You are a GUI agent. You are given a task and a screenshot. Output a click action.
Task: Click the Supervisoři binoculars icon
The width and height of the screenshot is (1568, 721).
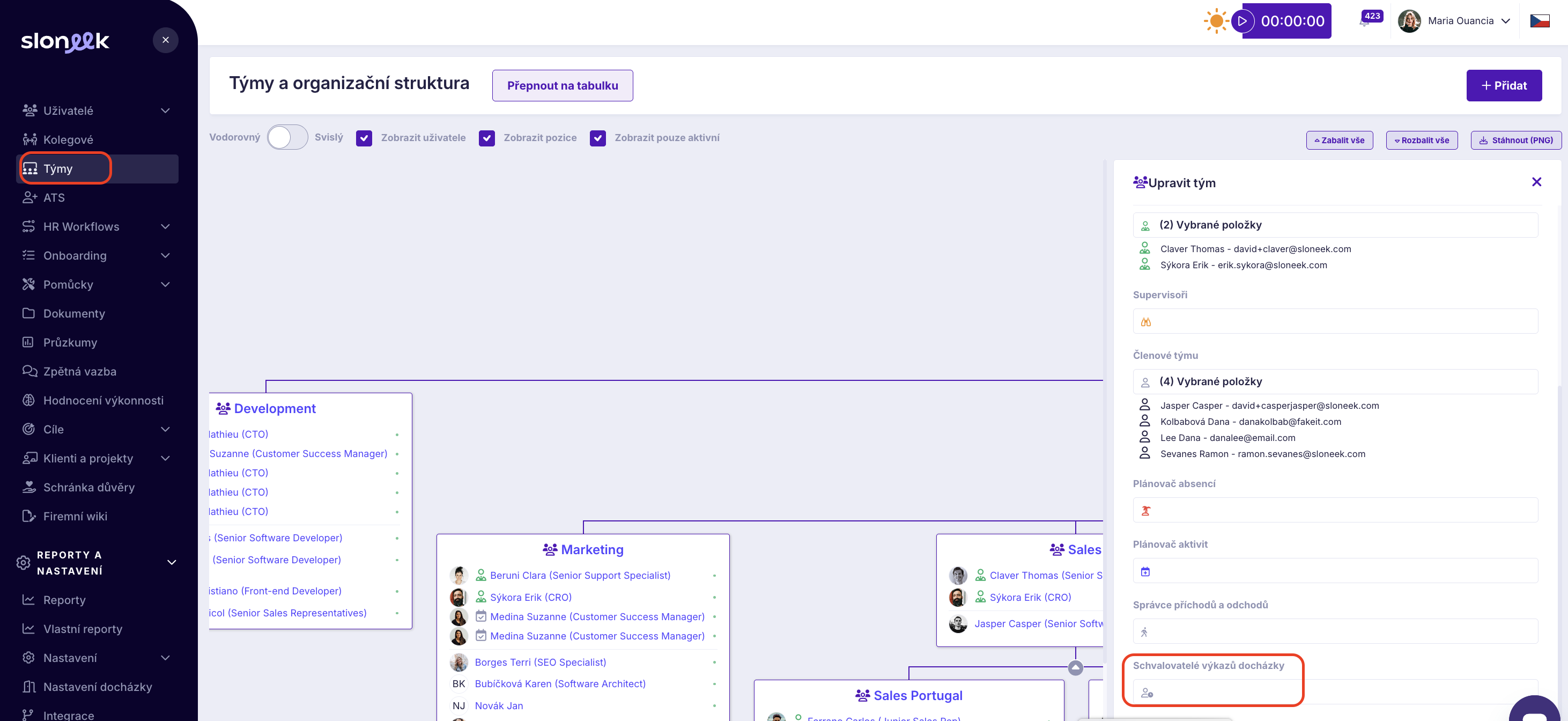(1145, 322)
